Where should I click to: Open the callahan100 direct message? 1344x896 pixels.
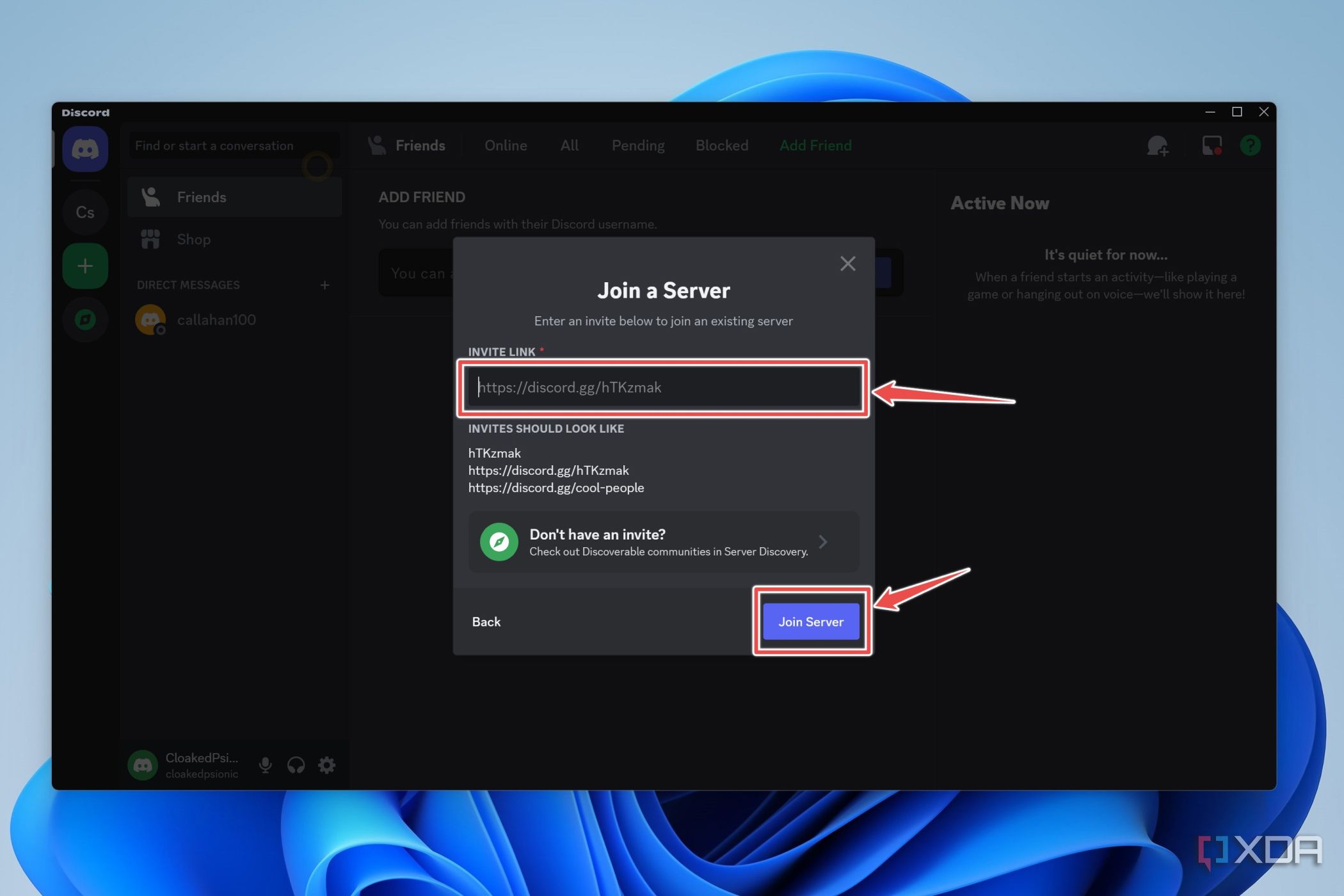(x=217, y=319)
